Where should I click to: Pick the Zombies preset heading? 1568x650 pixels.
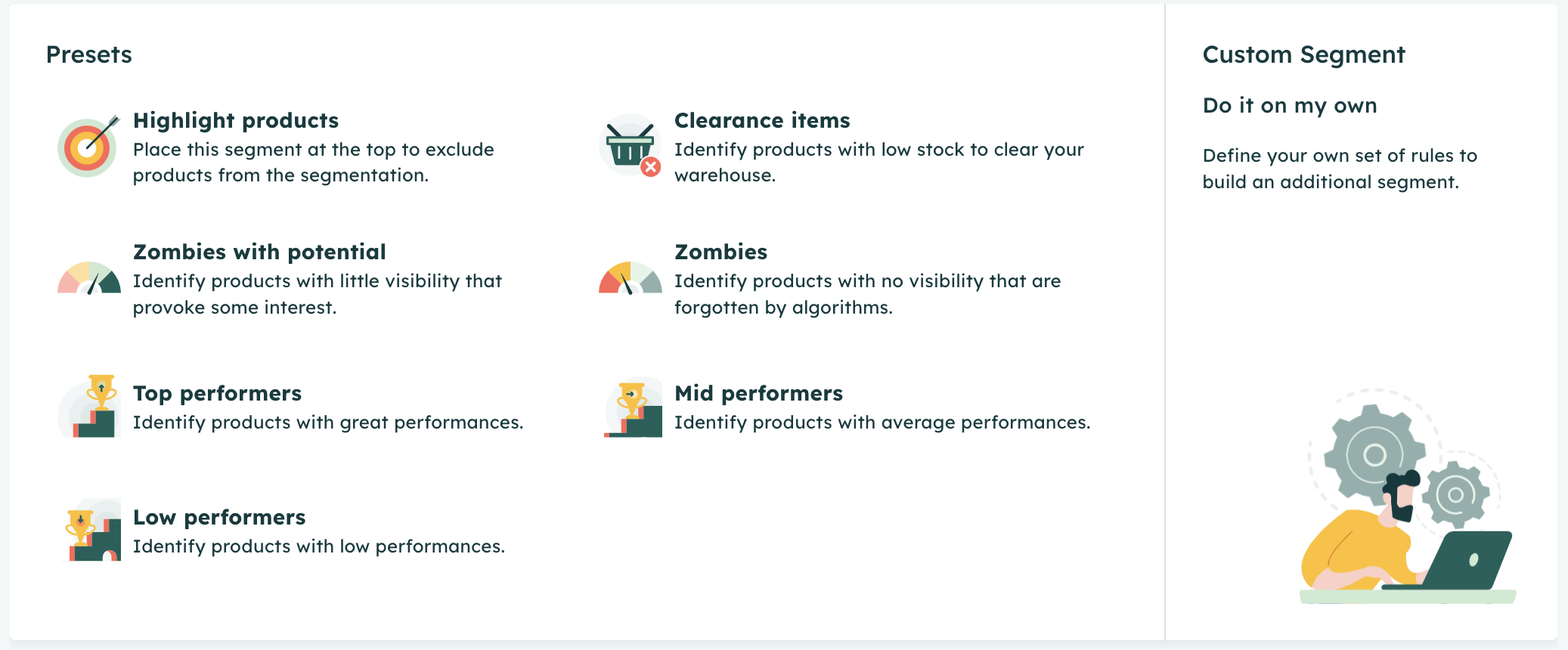pyautogui.click(x=720, y=252)
